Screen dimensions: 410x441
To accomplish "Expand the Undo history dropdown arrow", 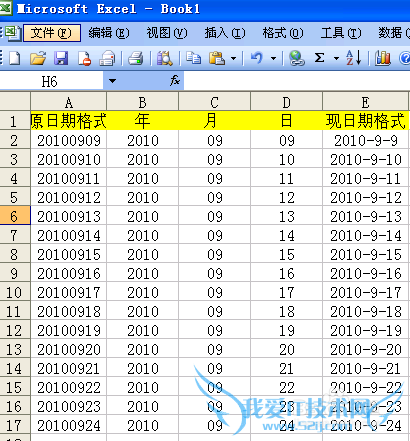I will click(274, 59).
